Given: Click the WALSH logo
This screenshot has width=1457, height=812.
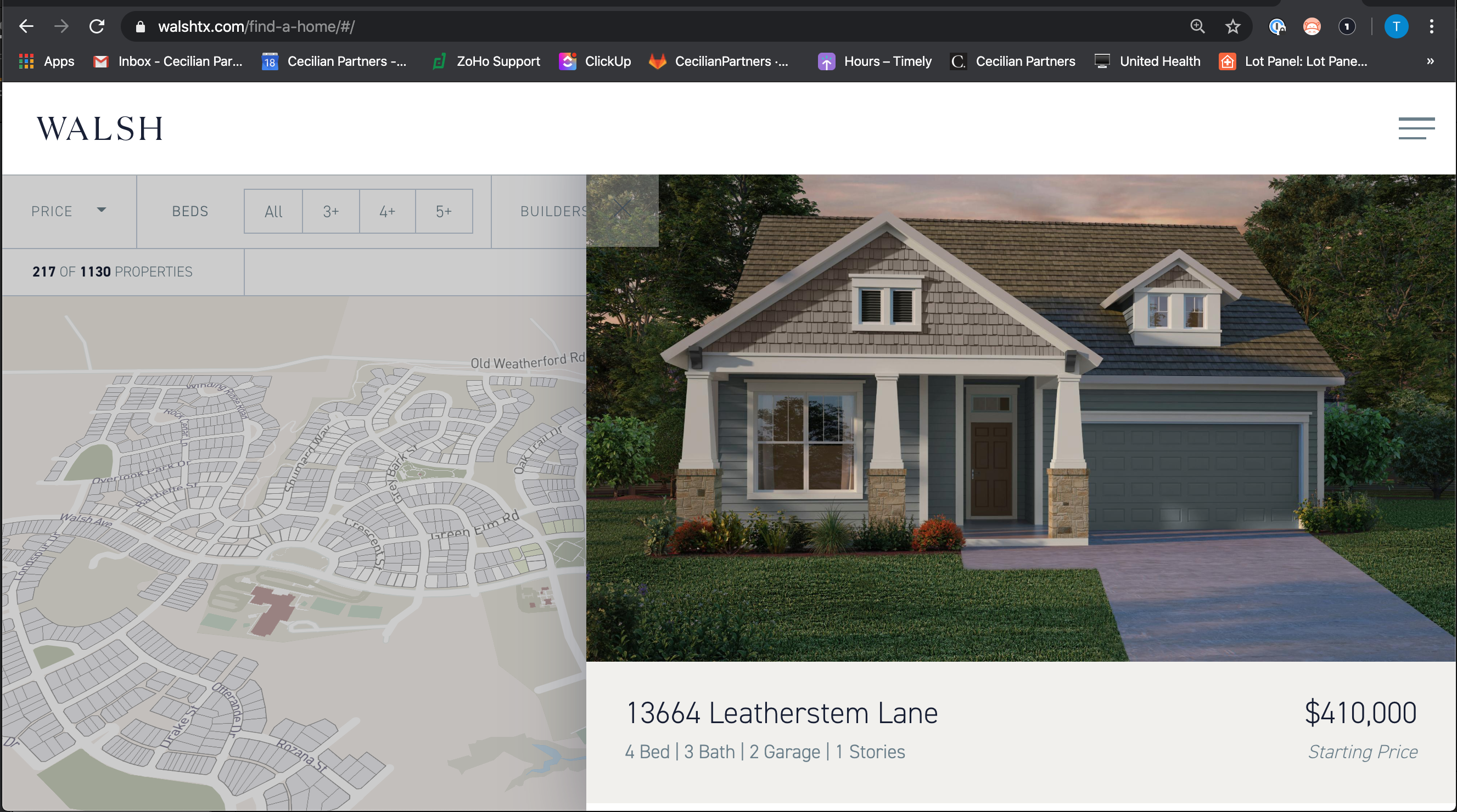Looking at the screenshot, I should point(100,128).
